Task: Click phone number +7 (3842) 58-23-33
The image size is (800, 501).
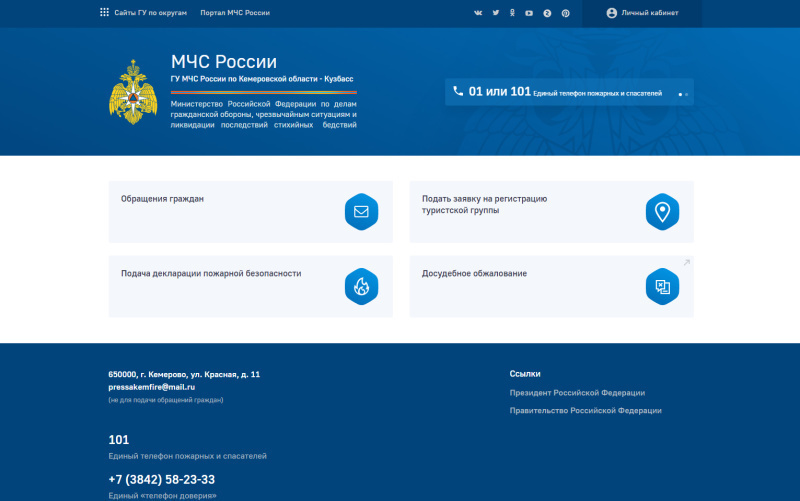Action: click(x=162, y=480)
